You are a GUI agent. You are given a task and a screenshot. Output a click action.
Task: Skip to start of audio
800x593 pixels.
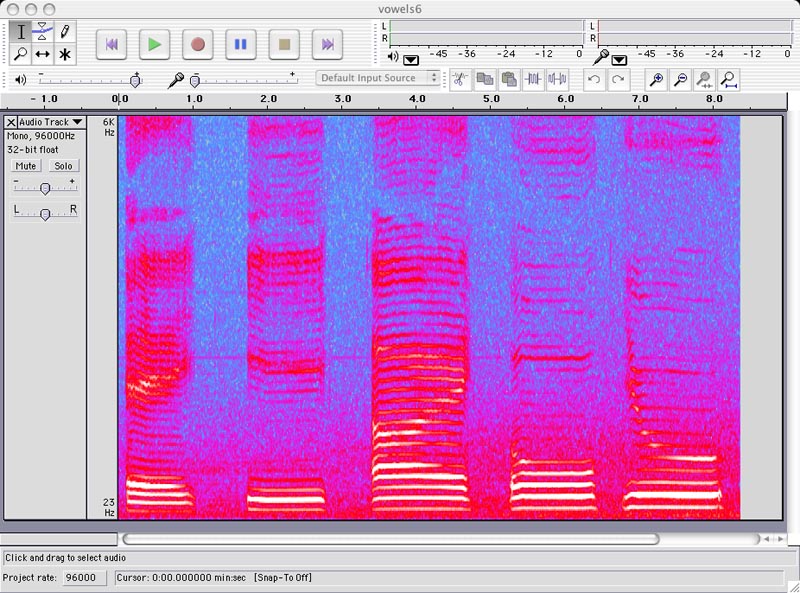coord(111,44)
